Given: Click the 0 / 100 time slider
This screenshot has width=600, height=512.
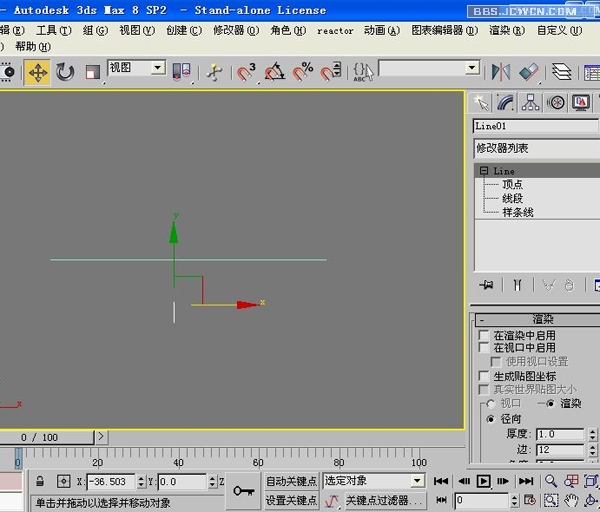Looking at the screenshot, I should tap(39, 437).
